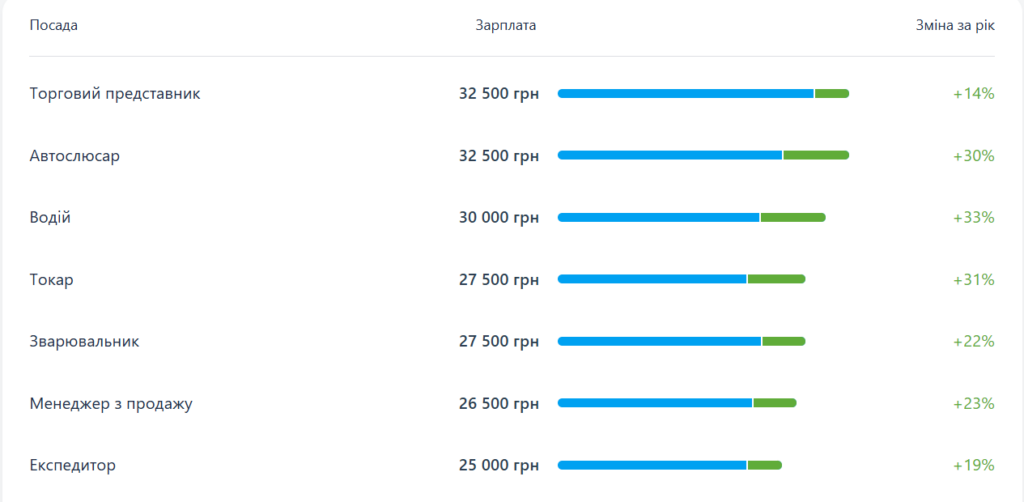Open the Торговий представник position link
Screen dimensions: 1024x502
pyautogui.click(x=115, y=94)
